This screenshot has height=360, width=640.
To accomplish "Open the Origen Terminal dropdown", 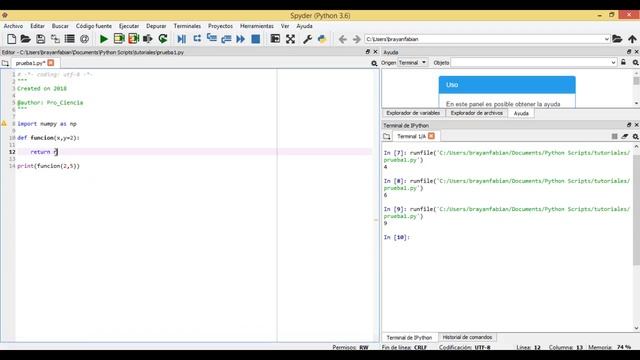I will click(x=412, y=62).
